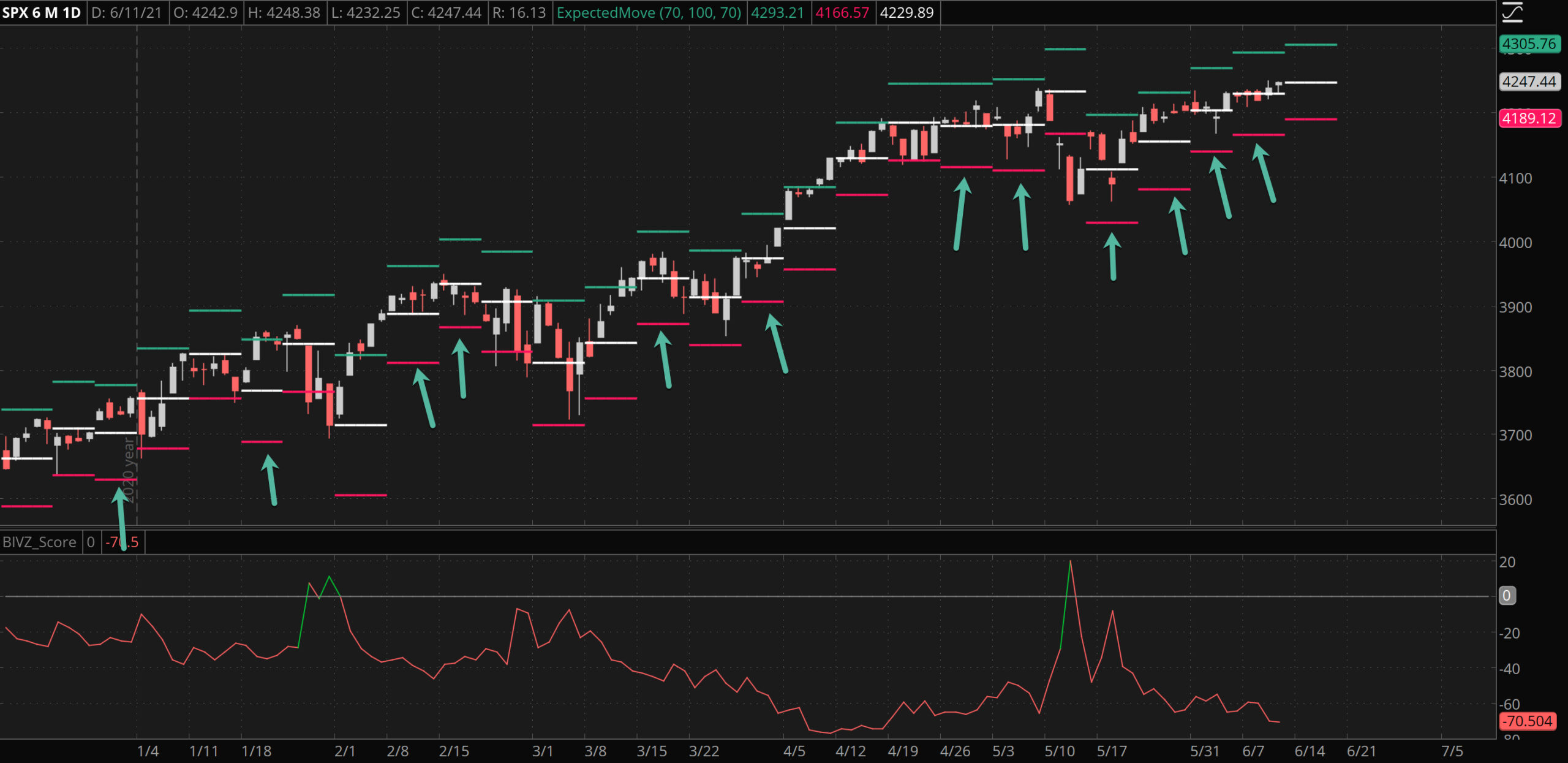Click the 5/10 date on time axis
This screenshot has height=763, width=1568.
point(1059,751)
